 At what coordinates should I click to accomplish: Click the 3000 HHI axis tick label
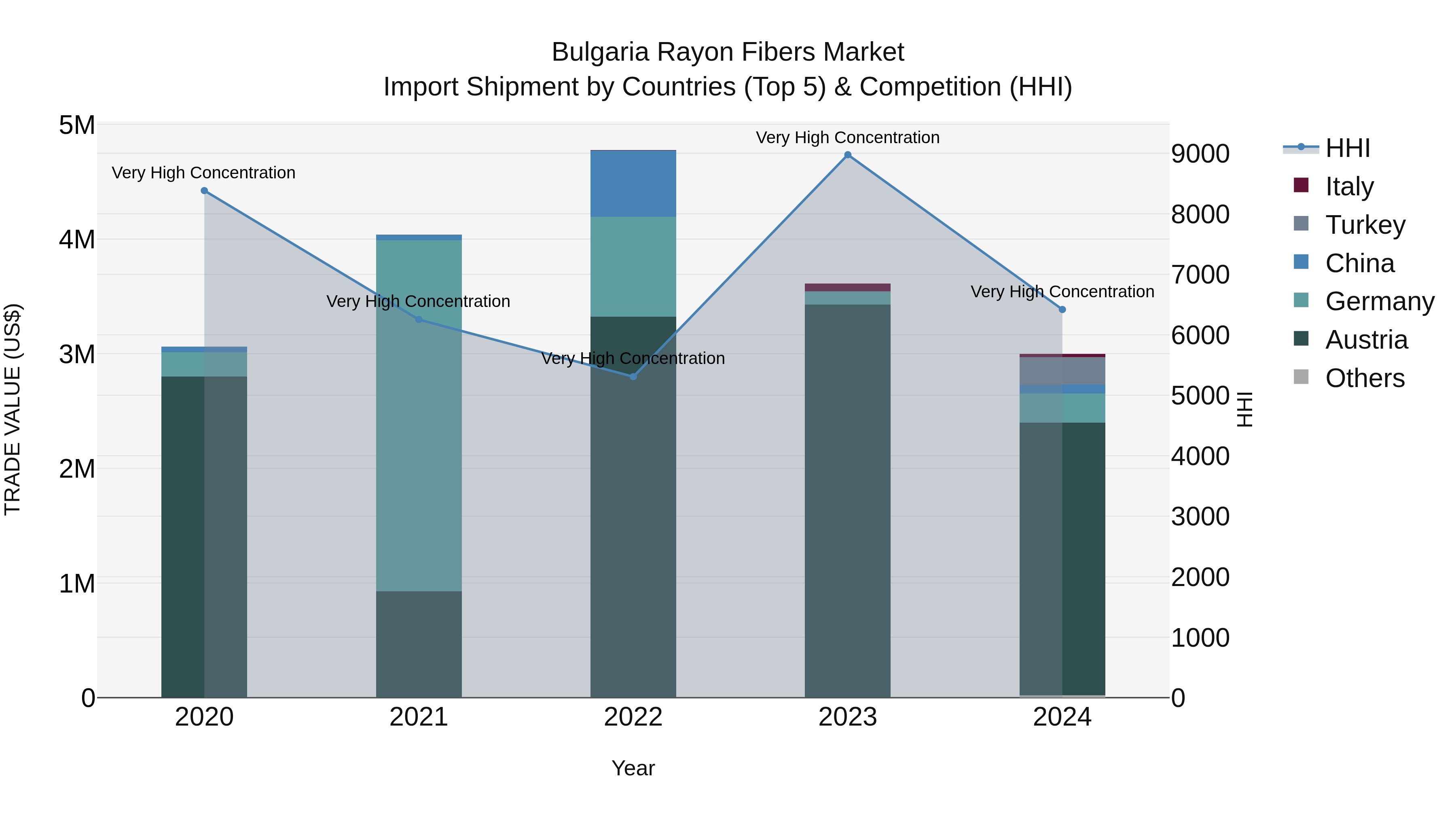(1200, 516)
